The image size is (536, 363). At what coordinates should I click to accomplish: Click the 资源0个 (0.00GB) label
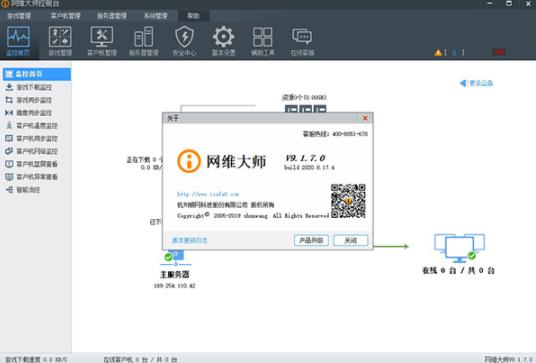point(304,97)
